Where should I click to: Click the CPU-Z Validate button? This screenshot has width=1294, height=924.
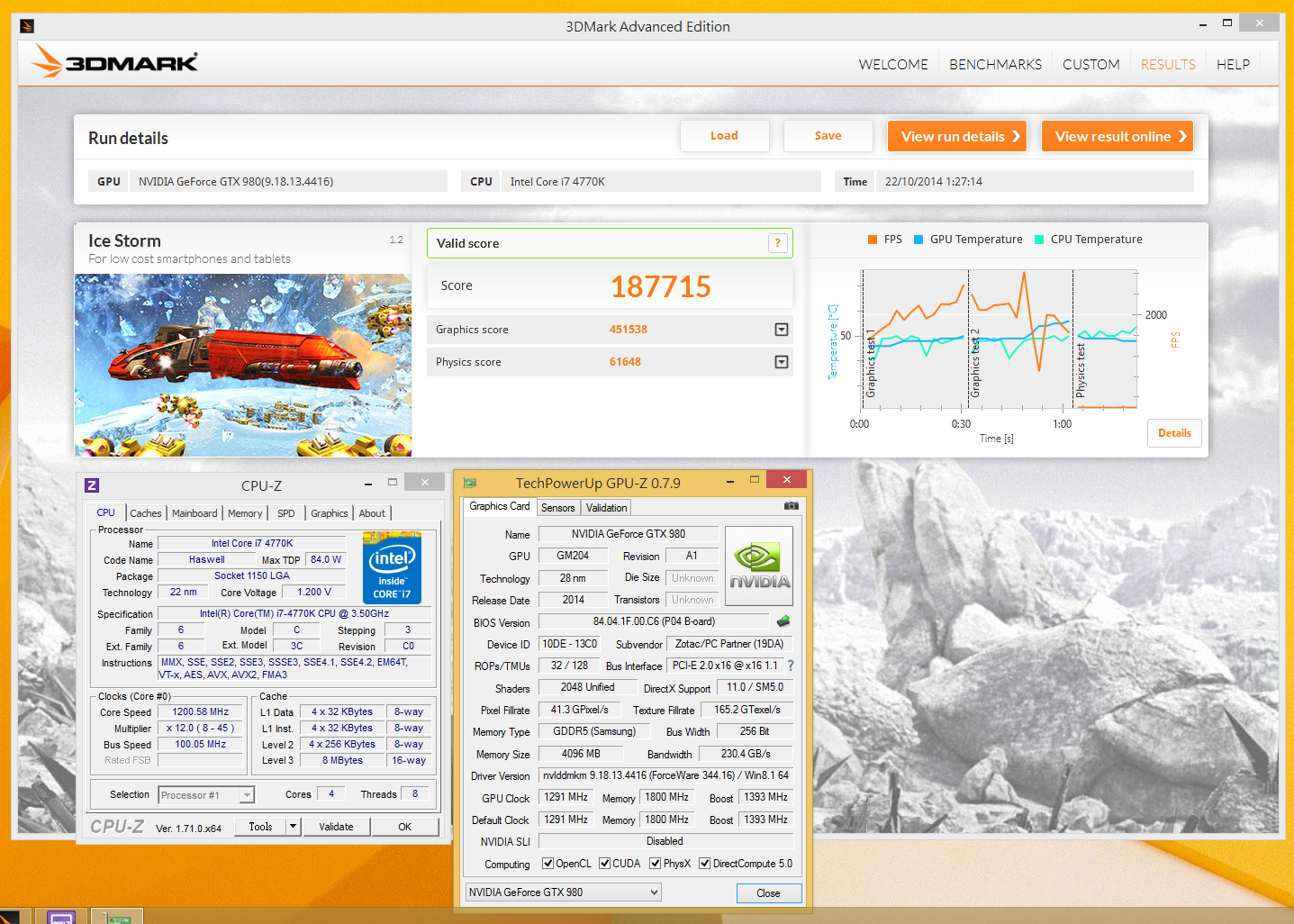coord(336,827)
